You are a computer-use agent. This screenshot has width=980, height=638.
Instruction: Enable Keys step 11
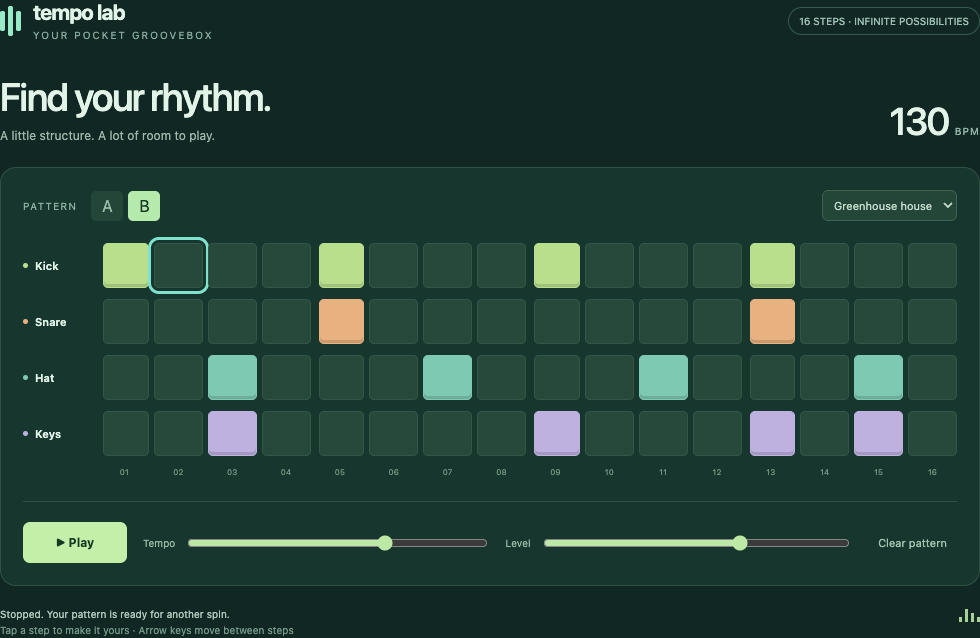(663, 434)
